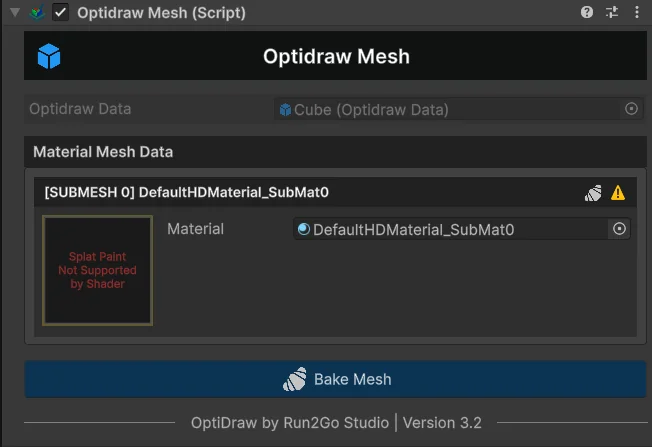Viewport: 652px width, 447px height.
Task: Click the yellow warning triangle icon
Action: point(618,193)
